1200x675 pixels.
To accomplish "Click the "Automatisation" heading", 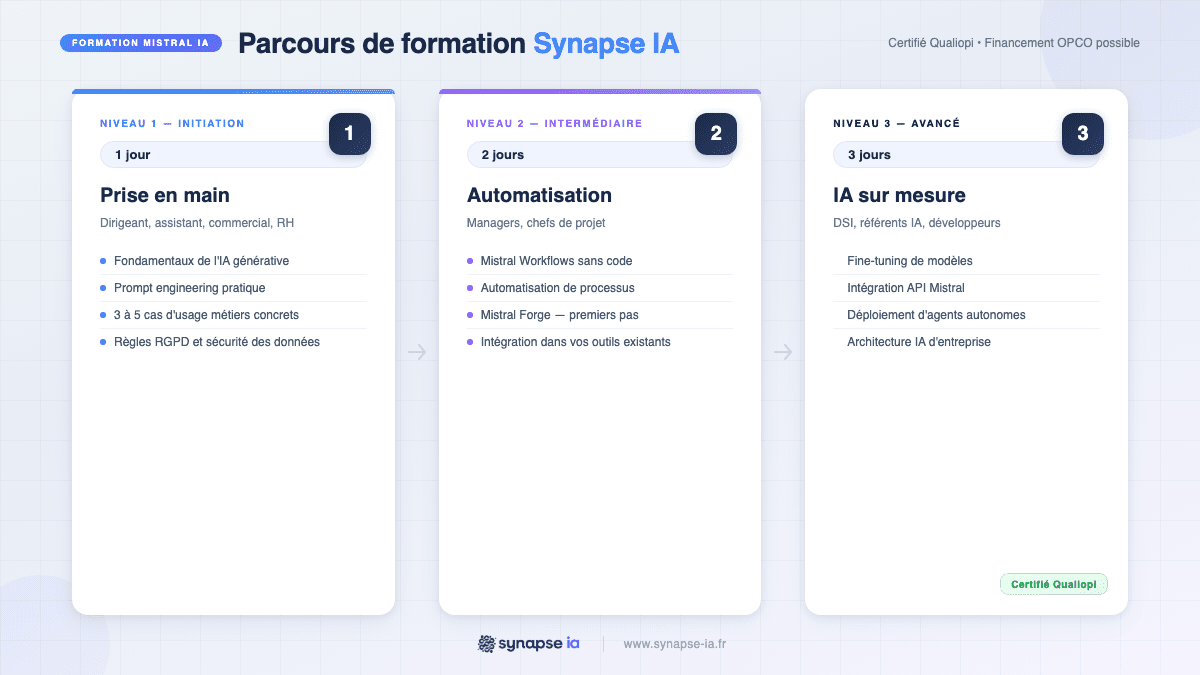I will pyautogui.click(x=539, y=195).
